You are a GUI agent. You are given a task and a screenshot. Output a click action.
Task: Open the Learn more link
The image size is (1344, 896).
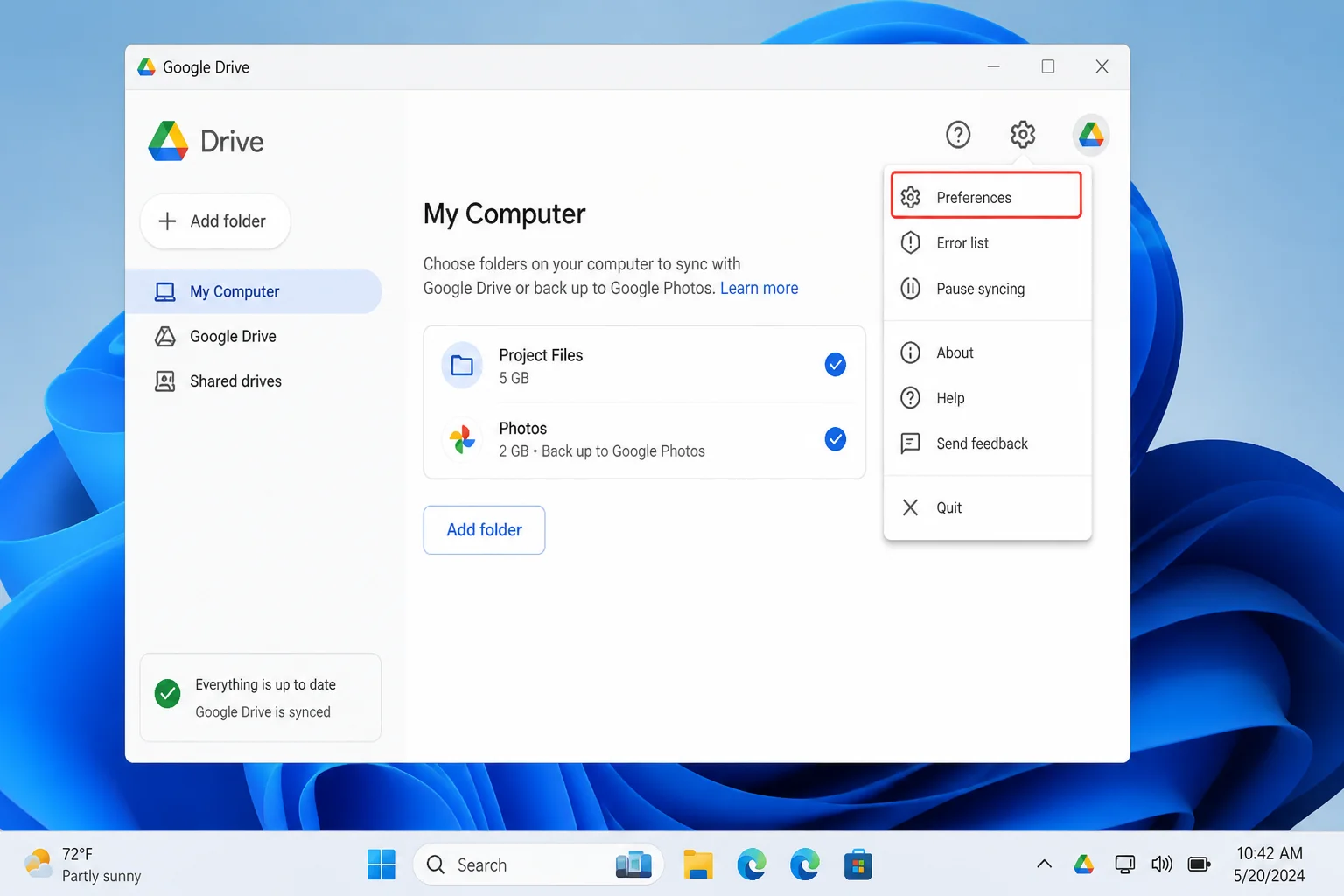pyautogui.click(x=759, y=289)
